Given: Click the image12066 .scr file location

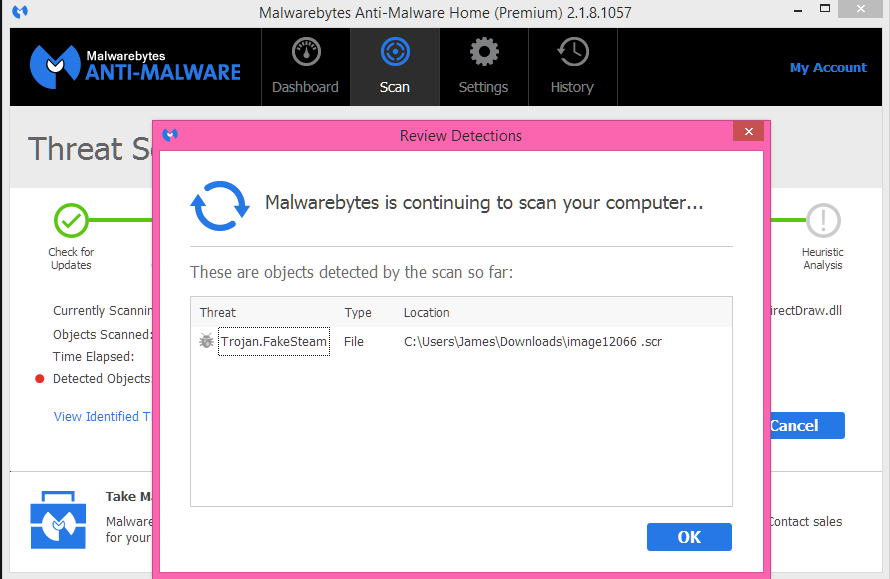Looking at the screenshot, I should point(532,342).
